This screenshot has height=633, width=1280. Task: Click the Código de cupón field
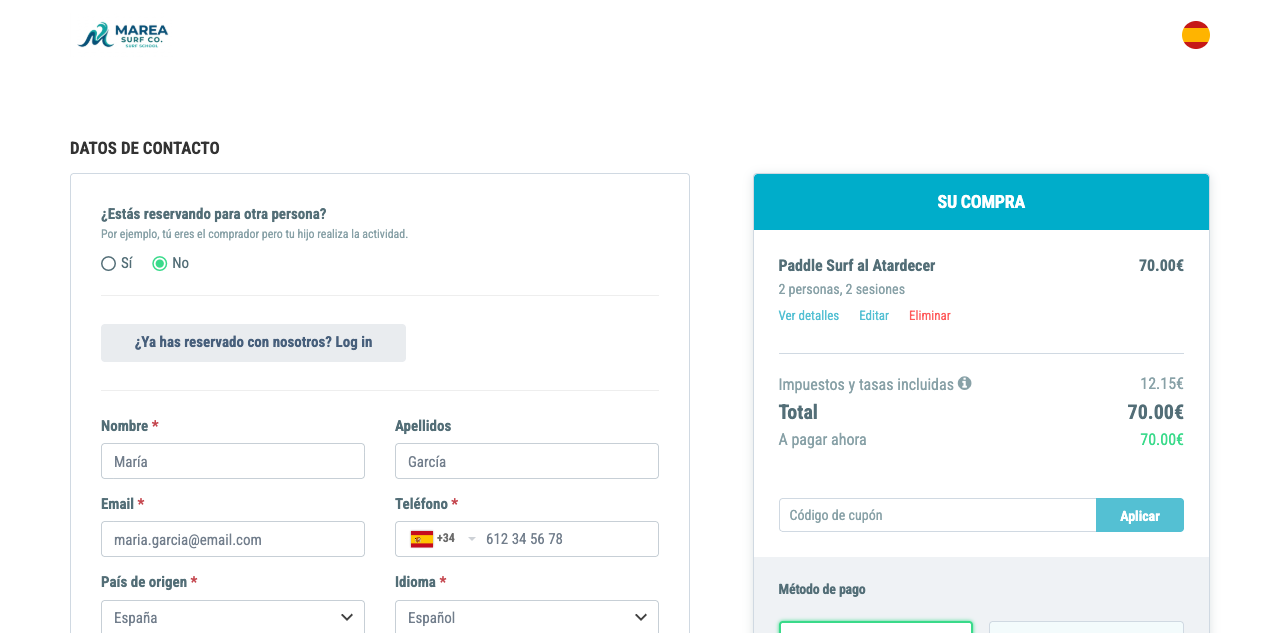pos(937,515)
